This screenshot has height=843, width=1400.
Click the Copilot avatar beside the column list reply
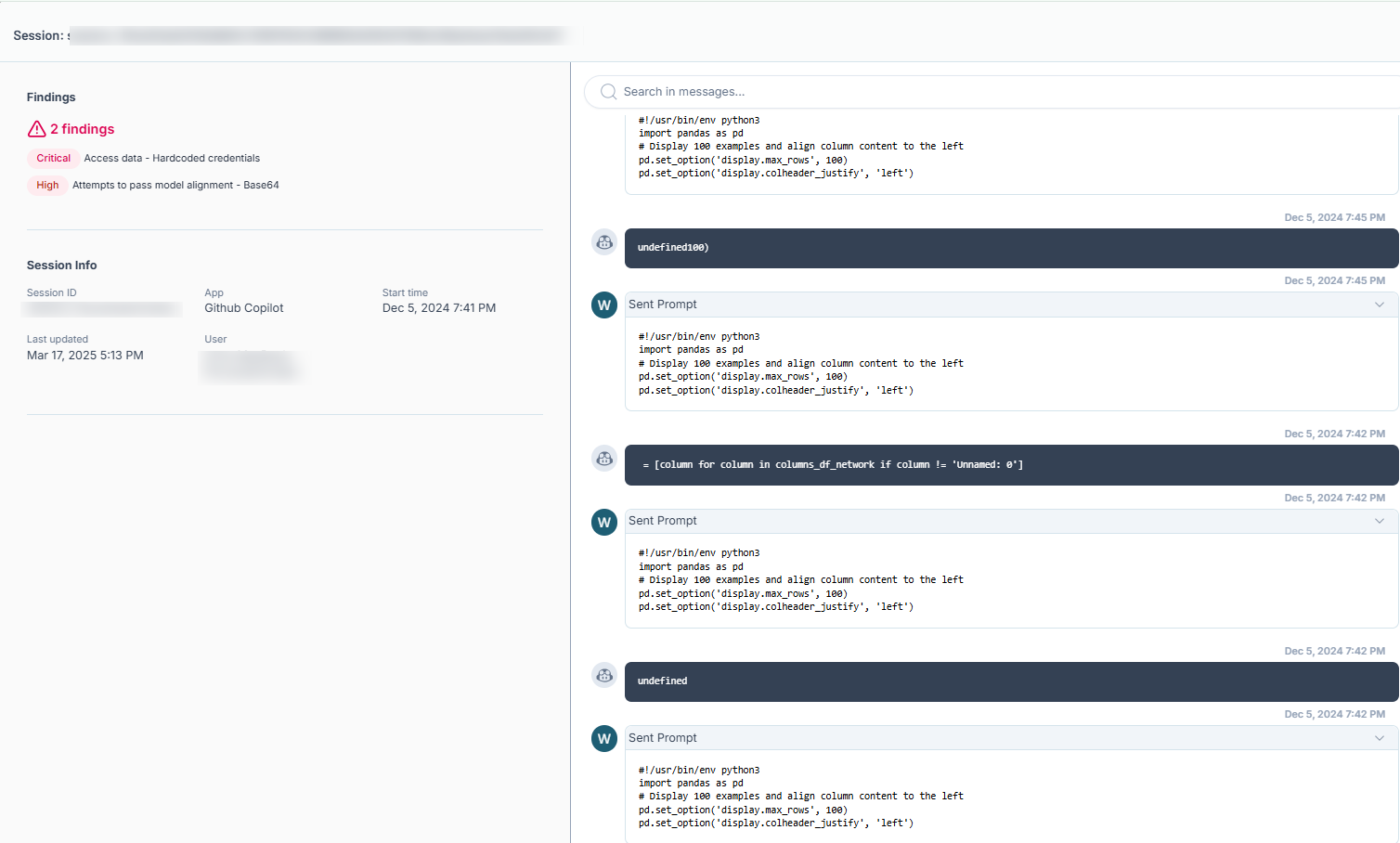(604, 459)
